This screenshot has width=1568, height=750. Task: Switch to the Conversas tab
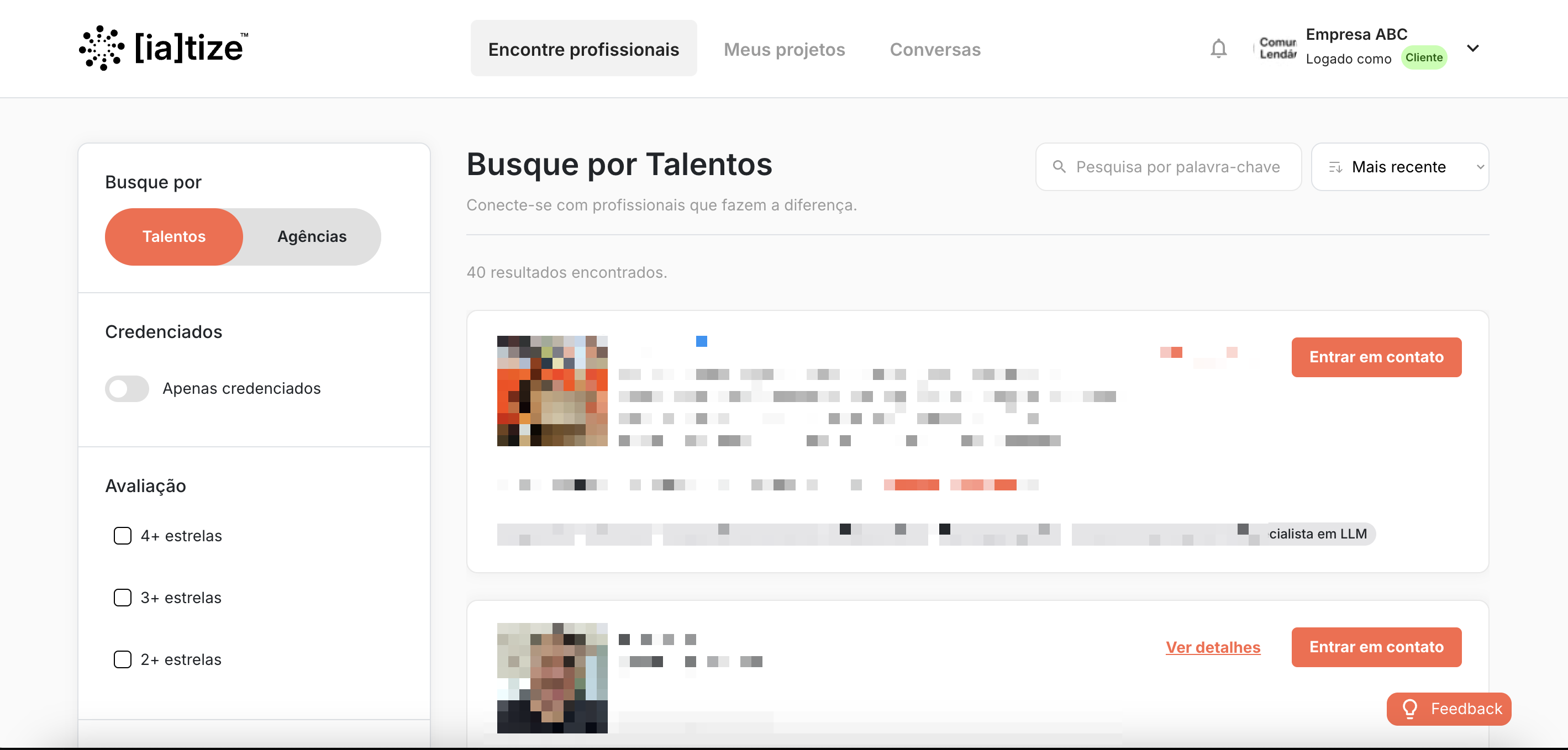pos(935,49)
